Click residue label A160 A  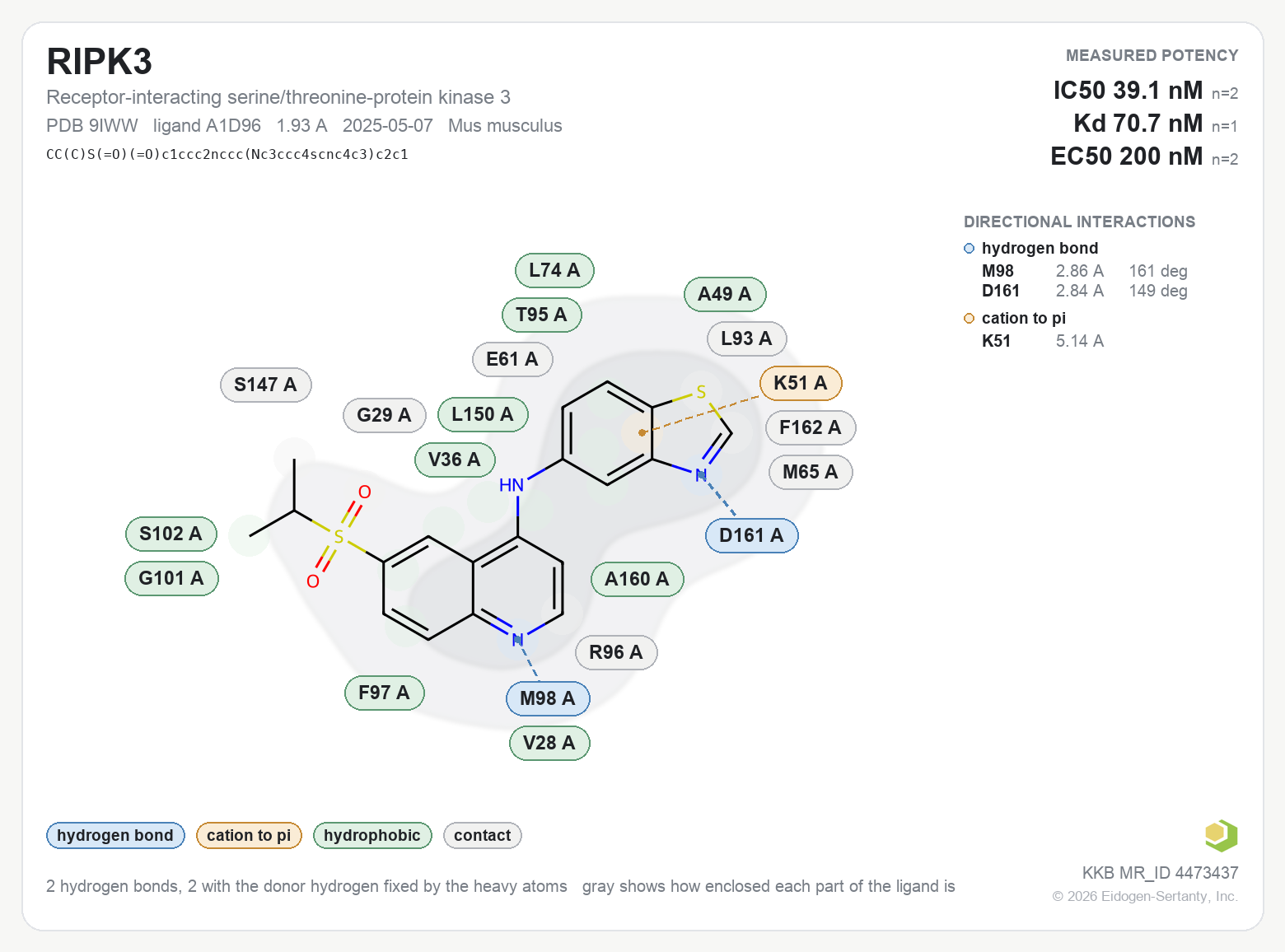tap(637, 579)
